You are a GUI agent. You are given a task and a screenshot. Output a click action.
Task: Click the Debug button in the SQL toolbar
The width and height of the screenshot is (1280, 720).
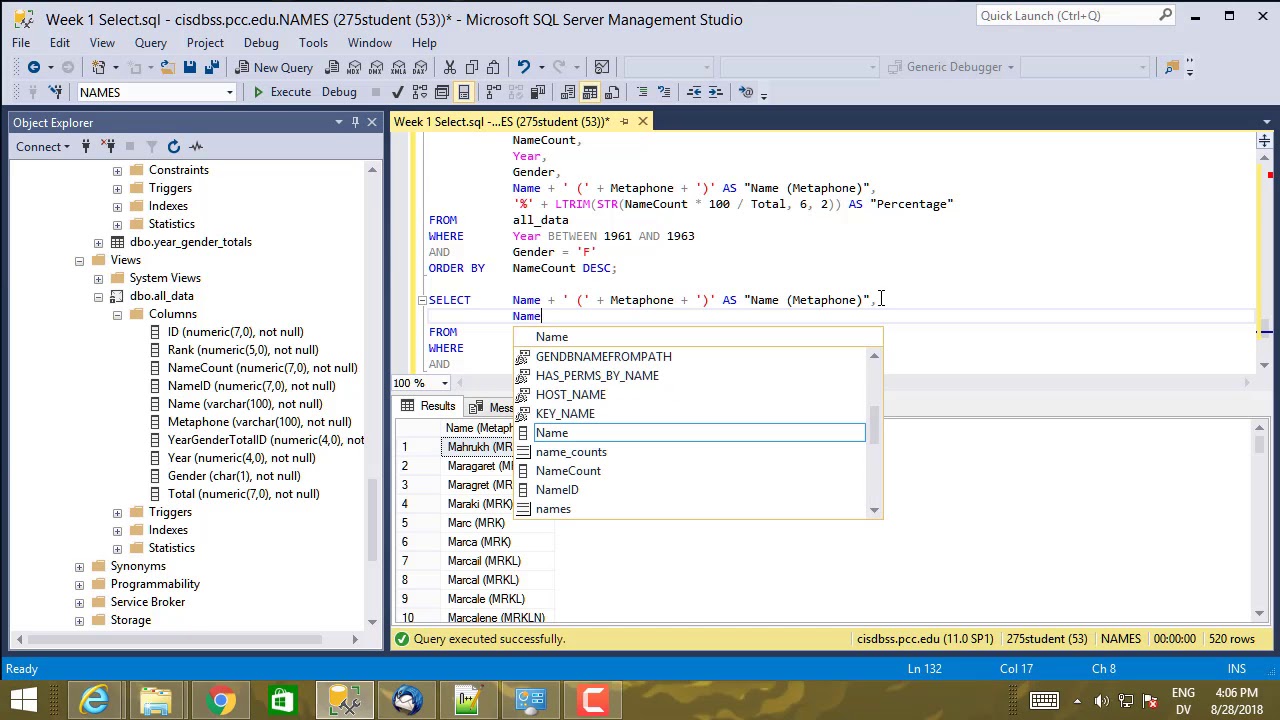339,92
